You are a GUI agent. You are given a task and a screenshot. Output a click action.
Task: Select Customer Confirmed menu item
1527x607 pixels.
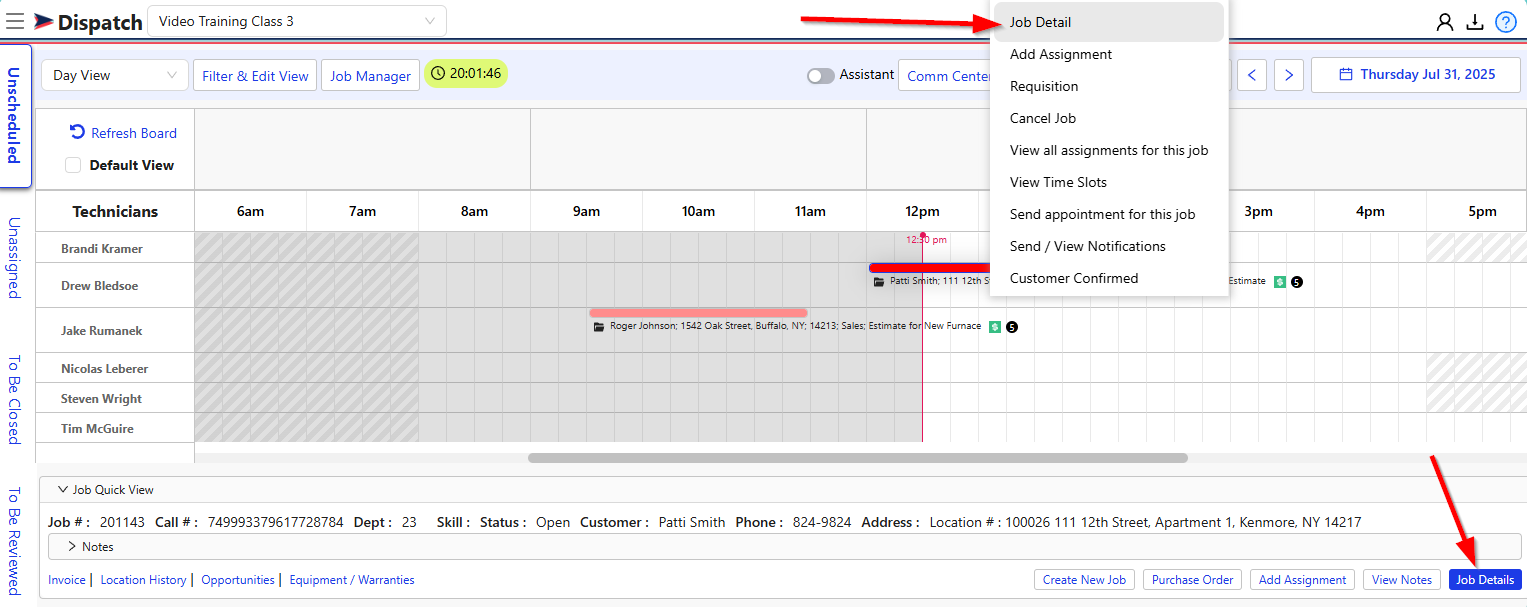pos(1109,278)
